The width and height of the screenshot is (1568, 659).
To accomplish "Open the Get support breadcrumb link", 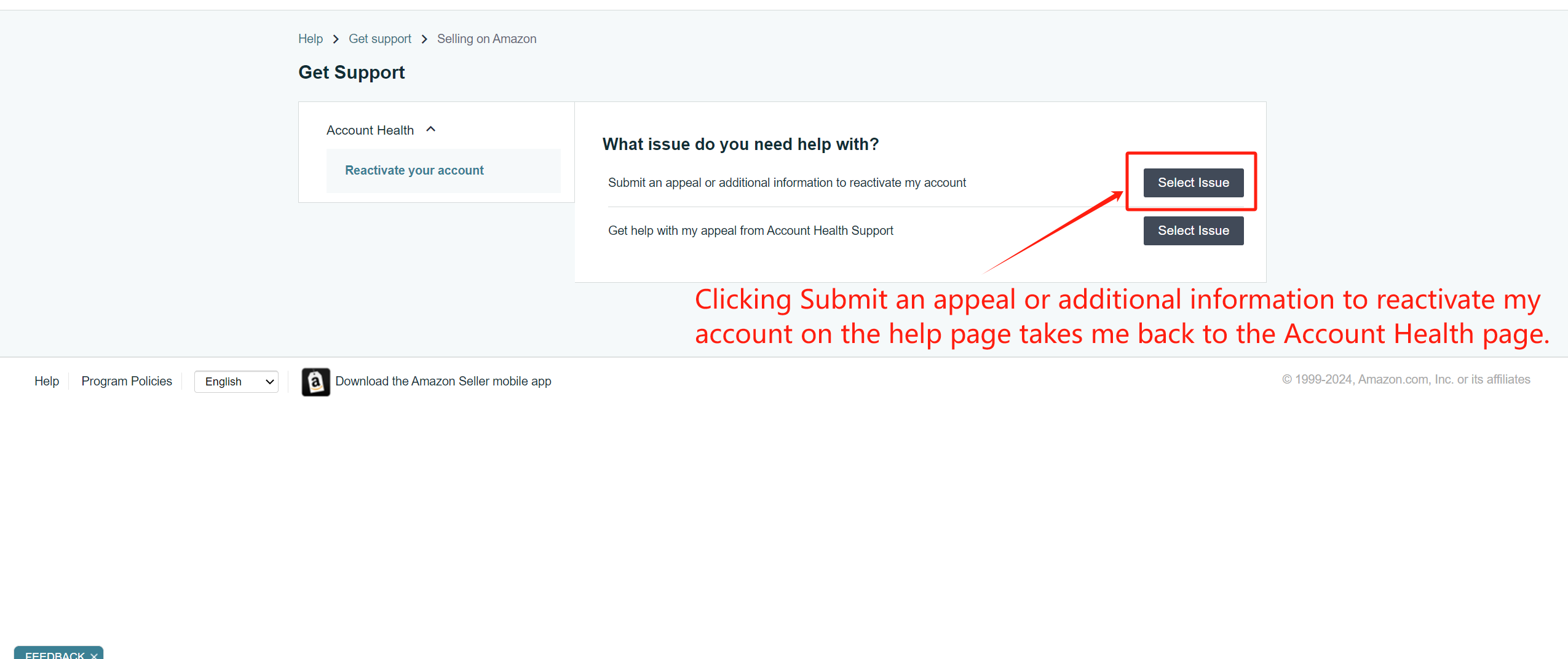I will pos(380,39).
